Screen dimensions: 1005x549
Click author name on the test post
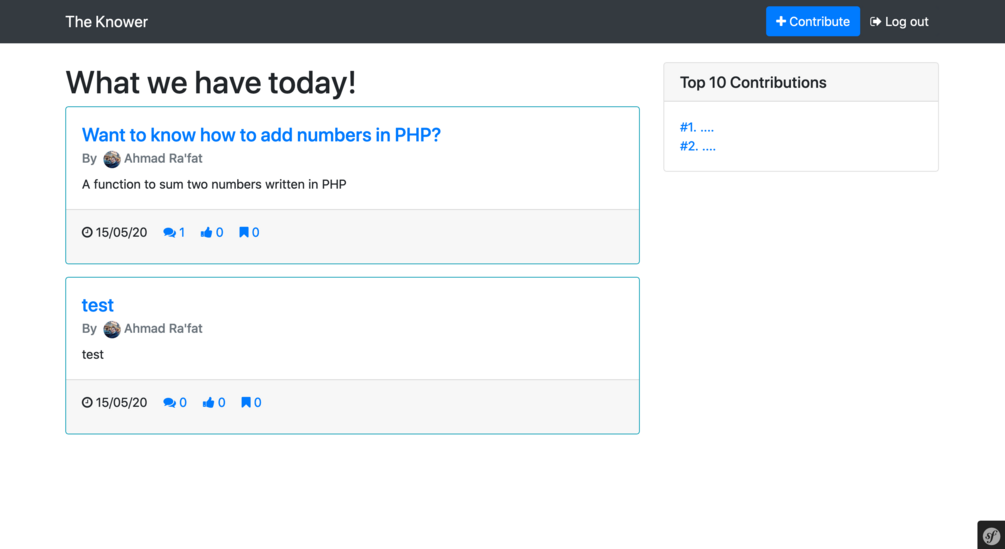tap(163, 329)
